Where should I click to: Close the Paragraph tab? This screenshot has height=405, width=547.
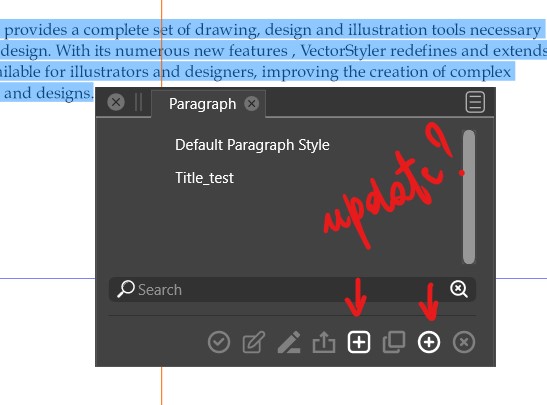coord(252,104)
